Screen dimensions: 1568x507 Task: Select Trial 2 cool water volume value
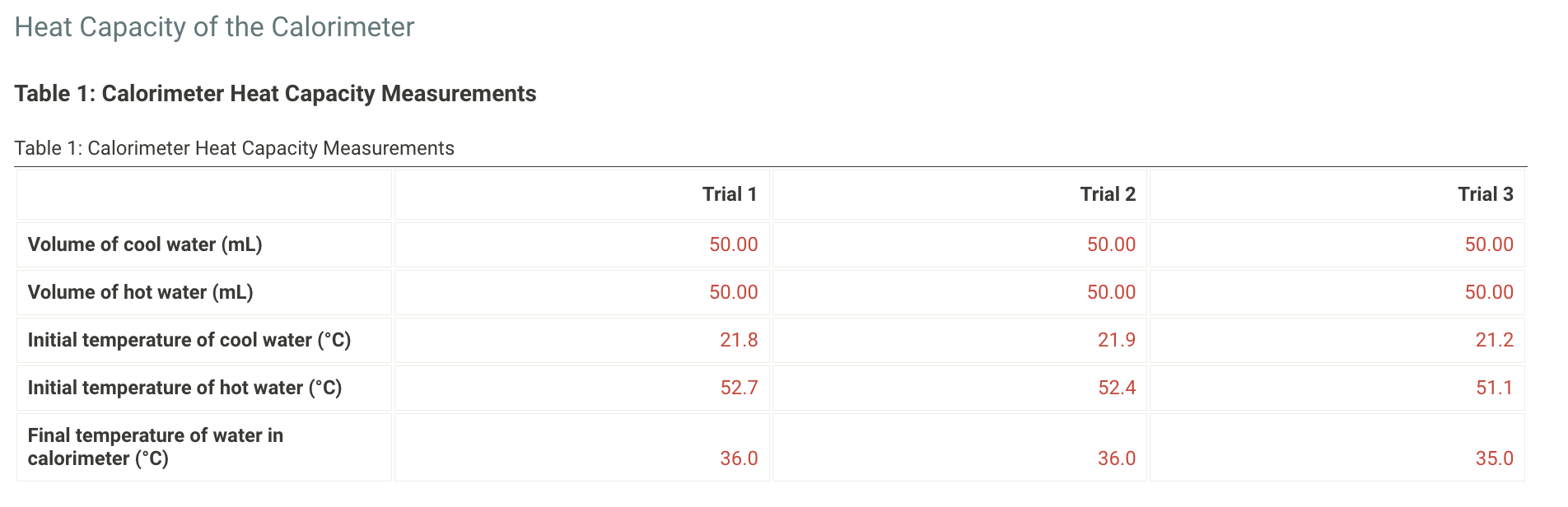pyautogui.click(x=1111, y=244)
